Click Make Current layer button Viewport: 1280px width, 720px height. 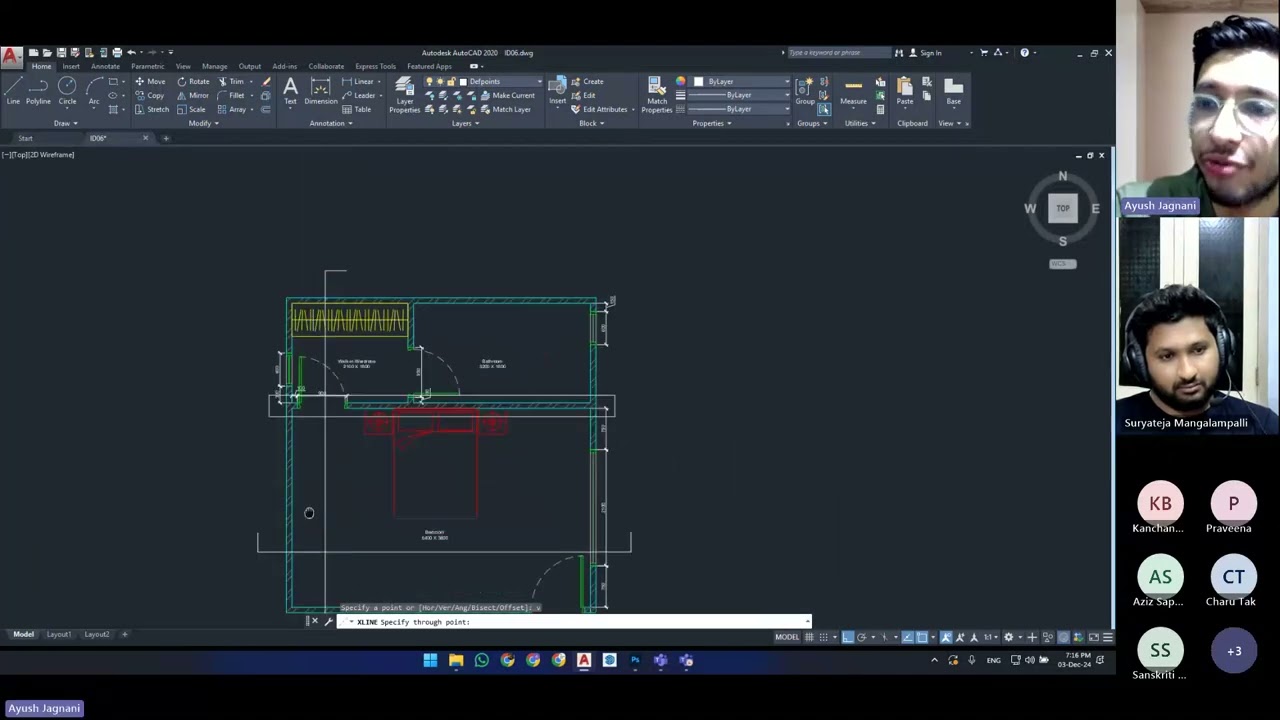click(506, 96)
